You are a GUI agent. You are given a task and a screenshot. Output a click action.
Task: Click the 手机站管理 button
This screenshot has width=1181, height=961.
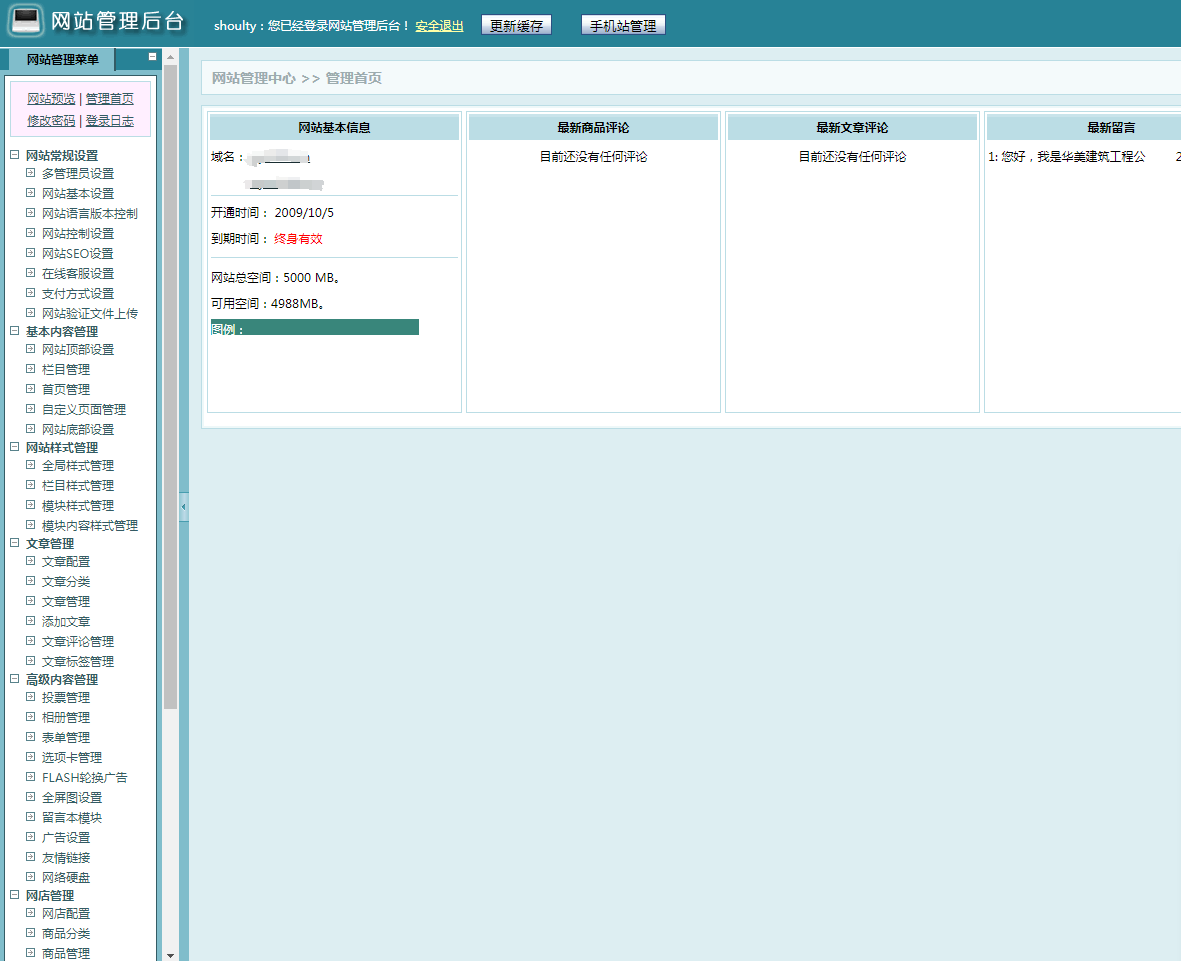coord(623,26)
